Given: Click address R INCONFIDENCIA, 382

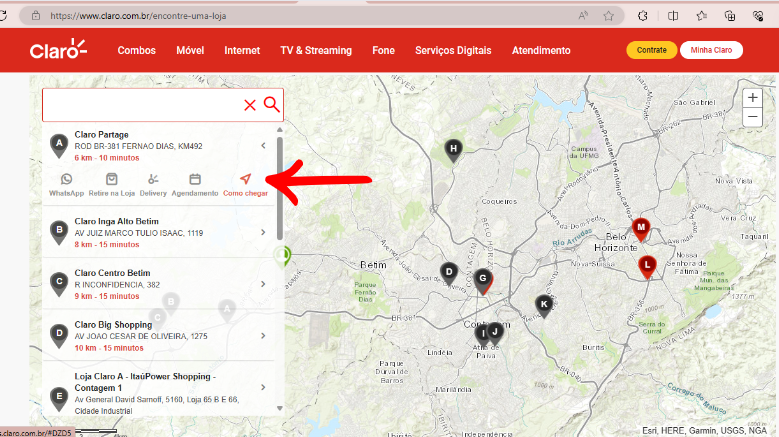Looking at the screenshot, I should point(117,285).
